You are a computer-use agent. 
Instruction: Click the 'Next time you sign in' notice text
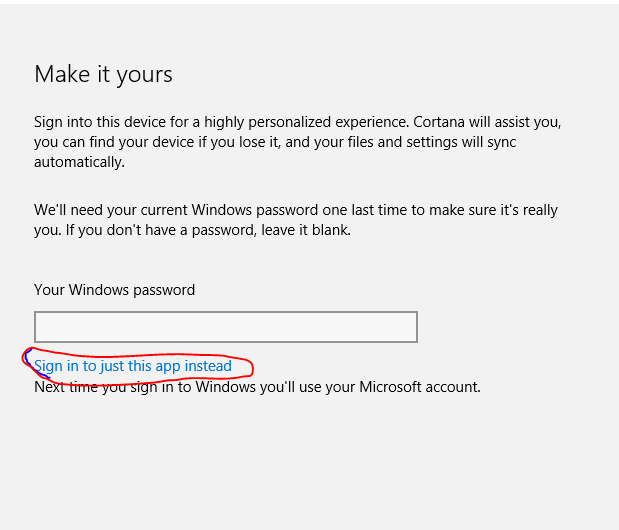(257, 387)
